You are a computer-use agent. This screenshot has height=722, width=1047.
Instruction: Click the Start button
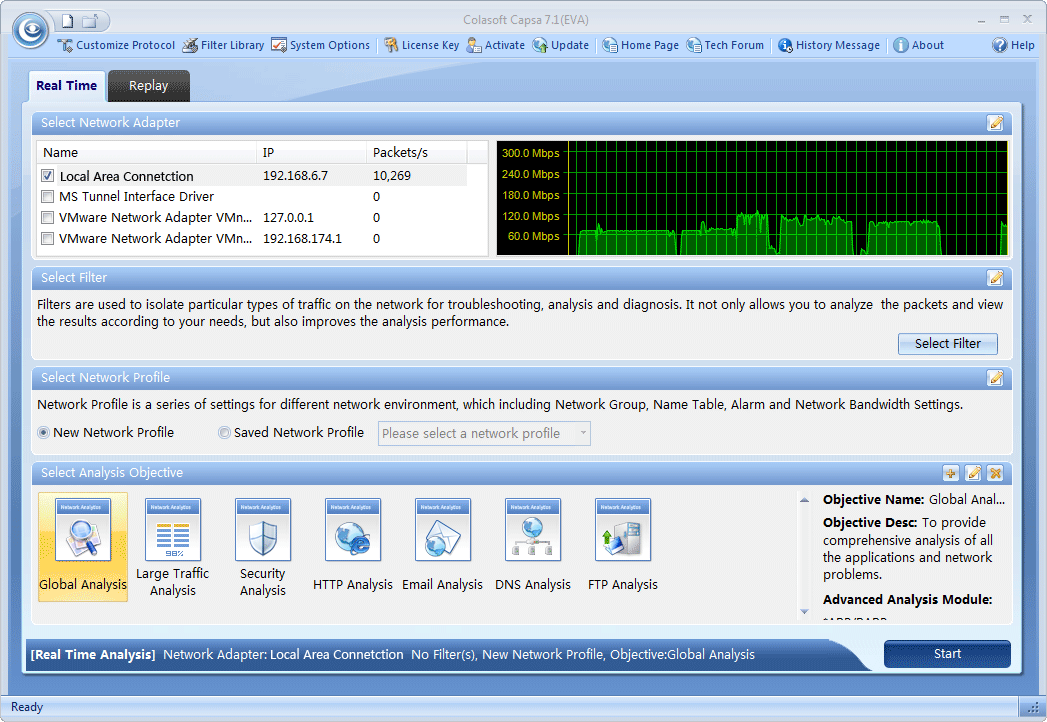pos(947,654)
